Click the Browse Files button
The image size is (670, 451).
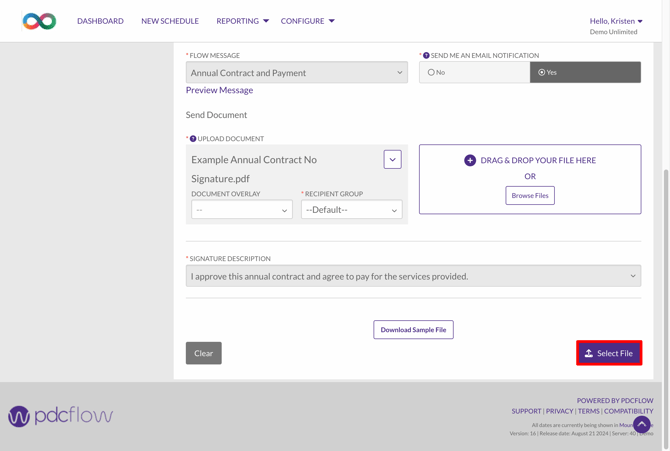[530, 195]
